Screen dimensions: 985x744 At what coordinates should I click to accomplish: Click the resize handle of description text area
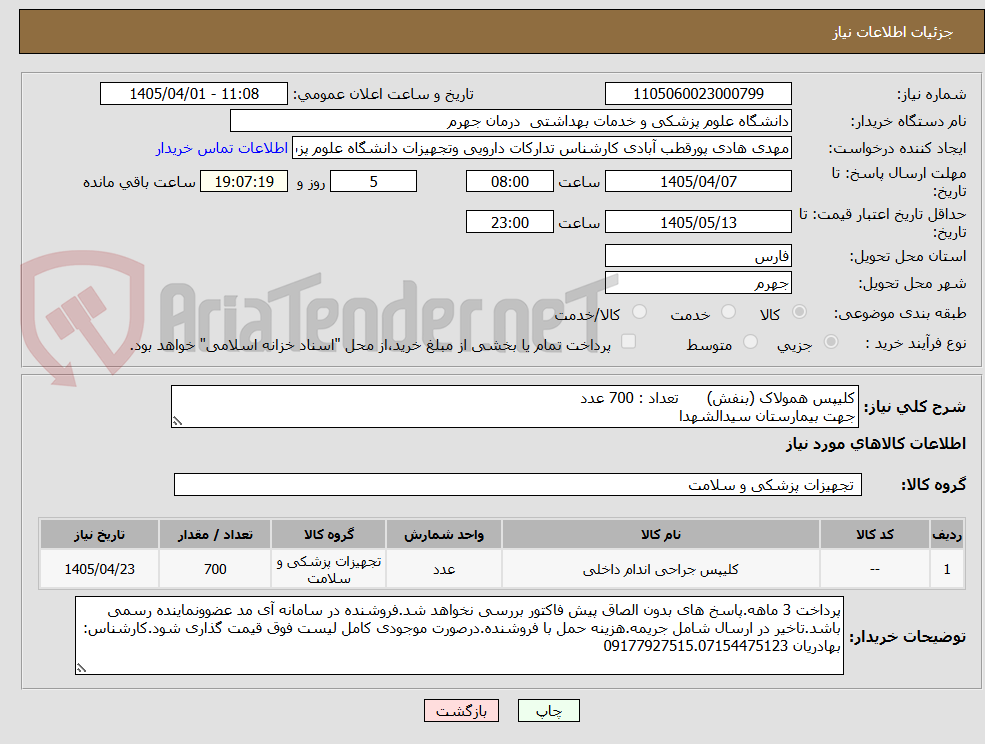(x=177, y=422)
